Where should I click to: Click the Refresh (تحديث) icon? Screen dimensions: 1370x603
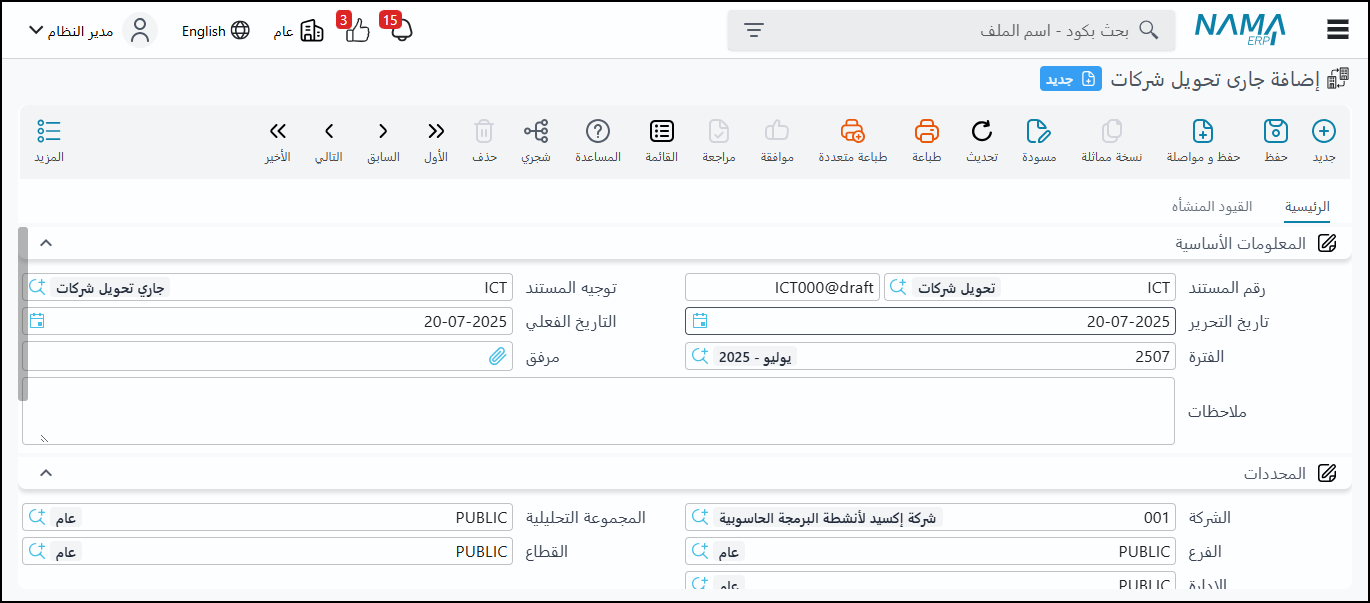982,132
